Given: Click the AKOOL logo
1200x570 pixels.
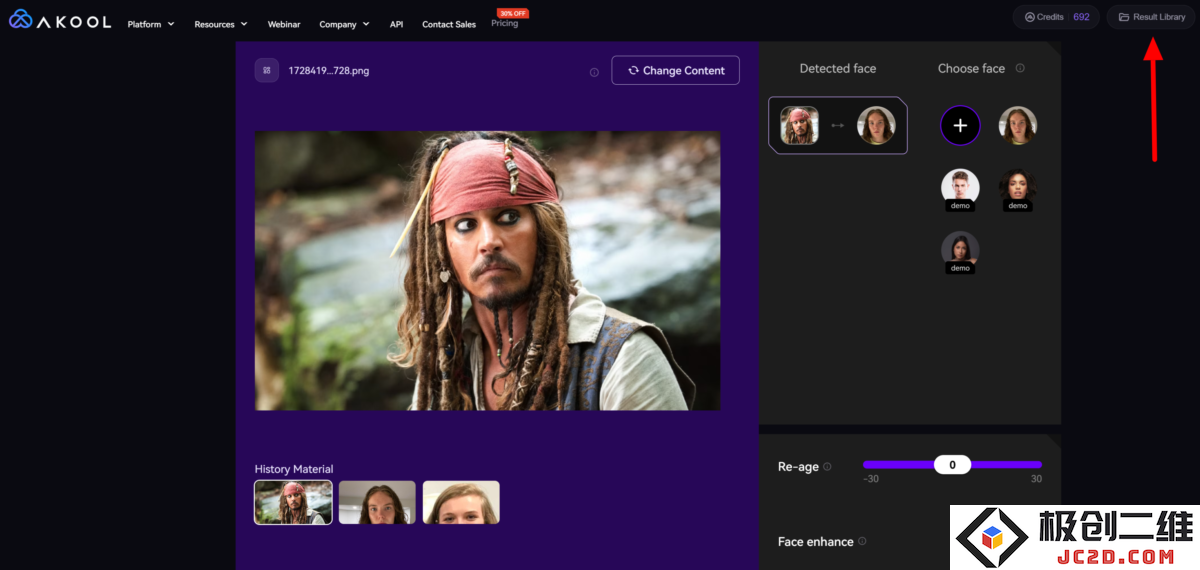Looking at the screenshot, I should click(60, 20).
